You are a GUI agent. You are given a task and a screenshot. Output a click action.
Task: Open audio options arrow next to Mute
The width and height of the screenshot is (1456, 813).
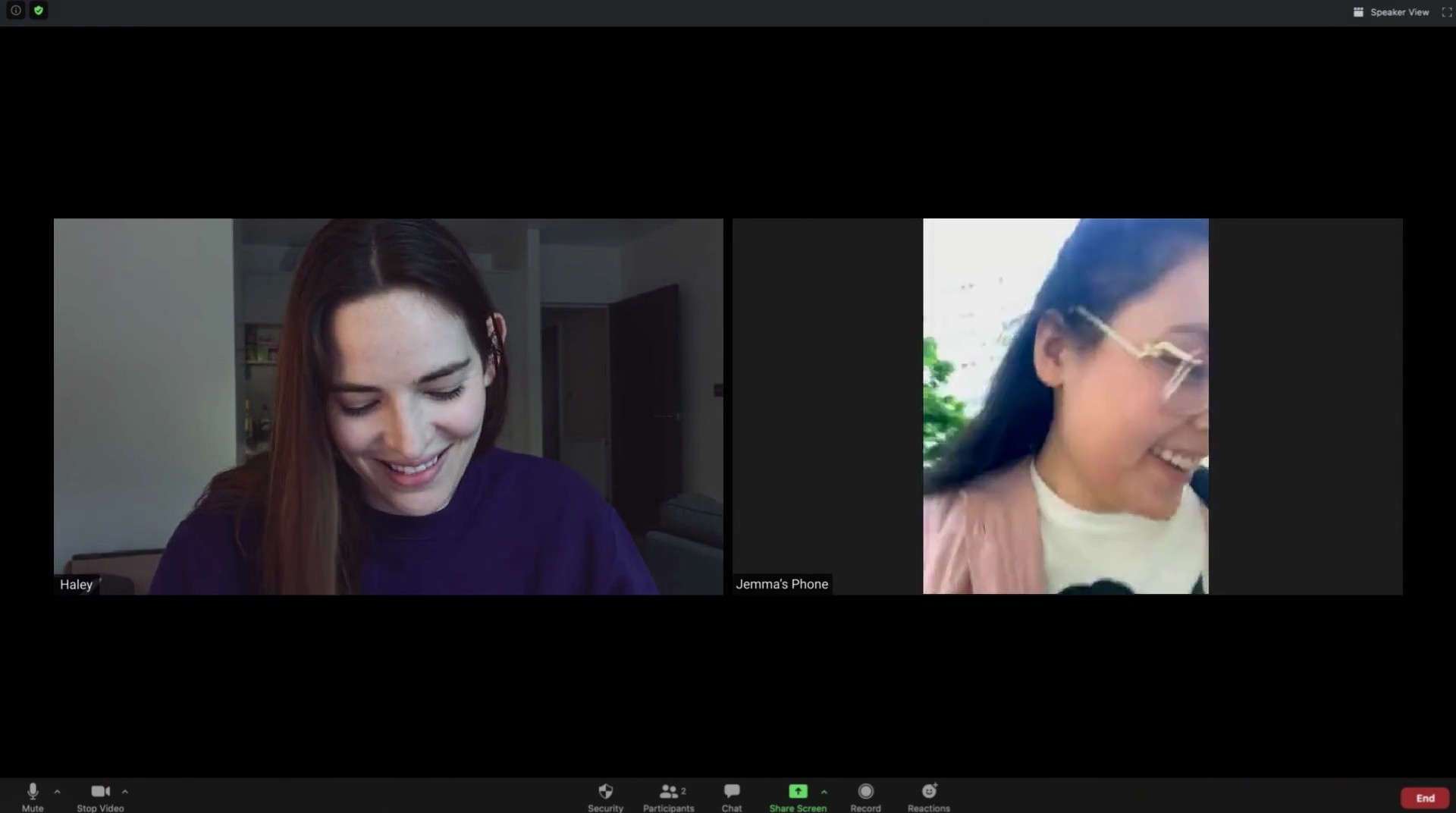point(57,792)
